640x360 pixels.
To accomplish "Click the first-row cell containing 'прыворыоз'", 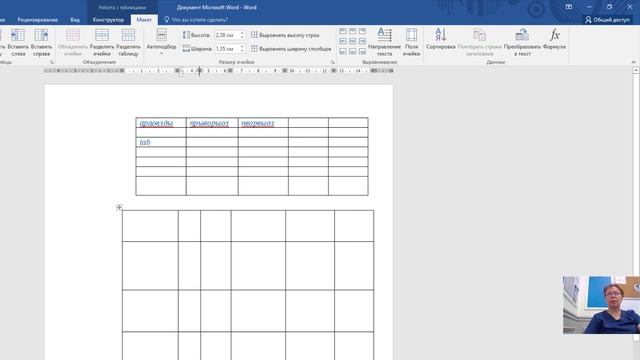I will pos(212,122).
